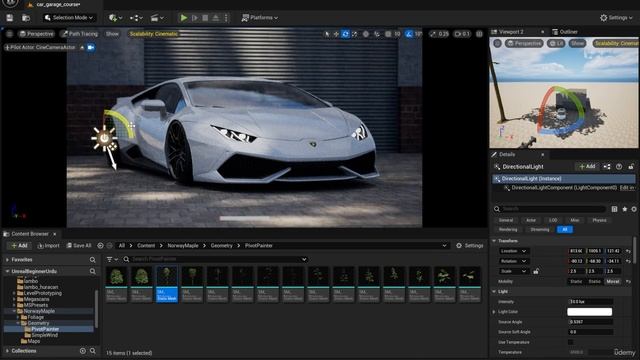
Task: Open the camera speed setting 0.1
Action: pos(462,34)
